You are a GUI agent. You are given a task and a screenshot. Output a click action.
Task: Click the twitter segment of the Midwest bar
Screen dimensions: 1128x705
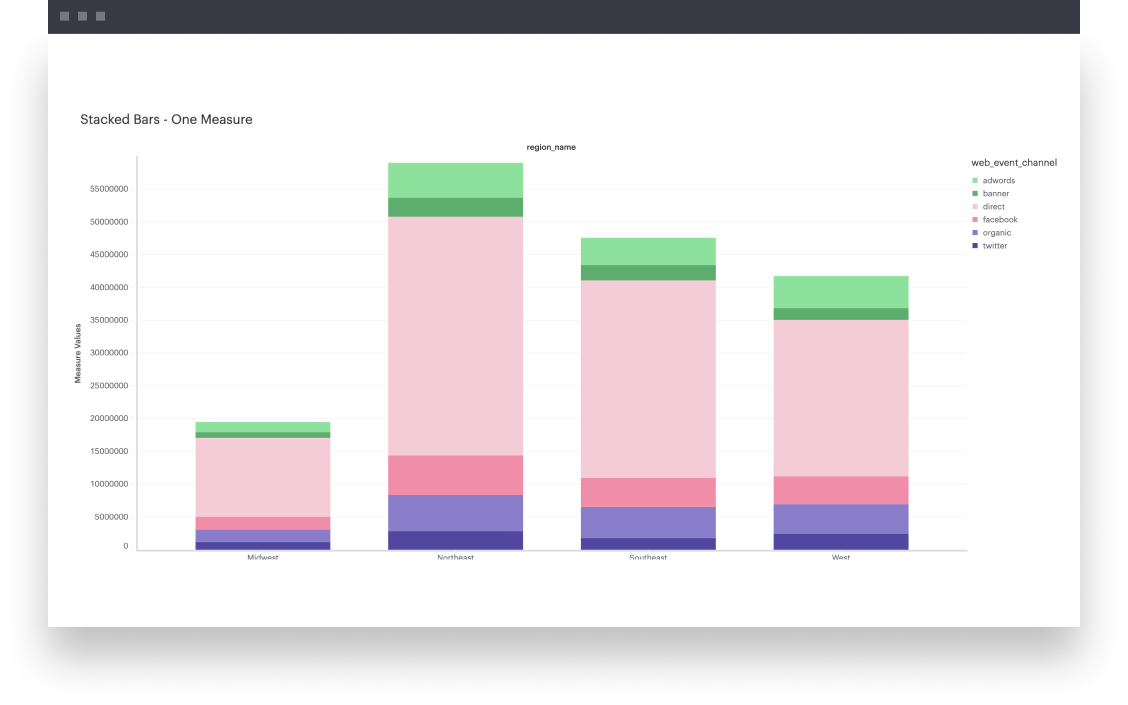pyautogui.click(x=263, y=545)
